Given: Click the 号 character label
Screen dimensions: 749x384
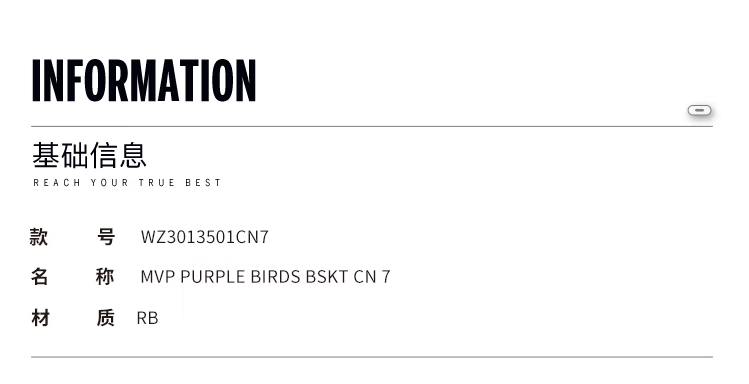Looking at the screenshot, I should (x=106, y=237).
